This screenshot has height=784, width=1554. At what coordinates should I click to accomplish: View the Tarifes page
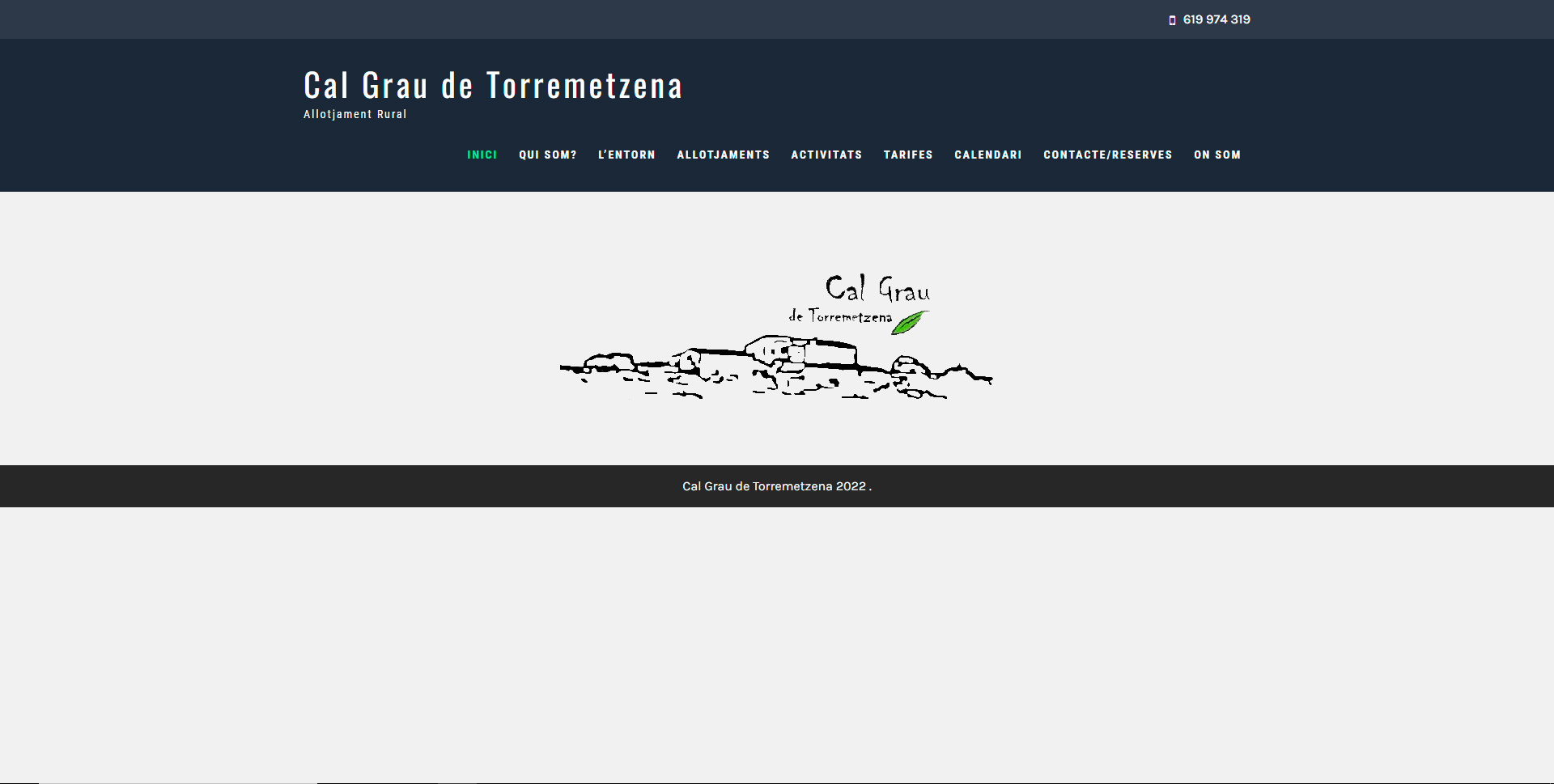pos(908,155)
